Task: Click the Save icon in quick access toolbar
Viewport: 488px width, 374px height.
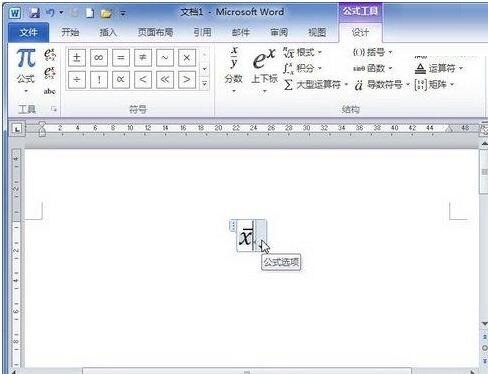Action: [x=34, y=13]
